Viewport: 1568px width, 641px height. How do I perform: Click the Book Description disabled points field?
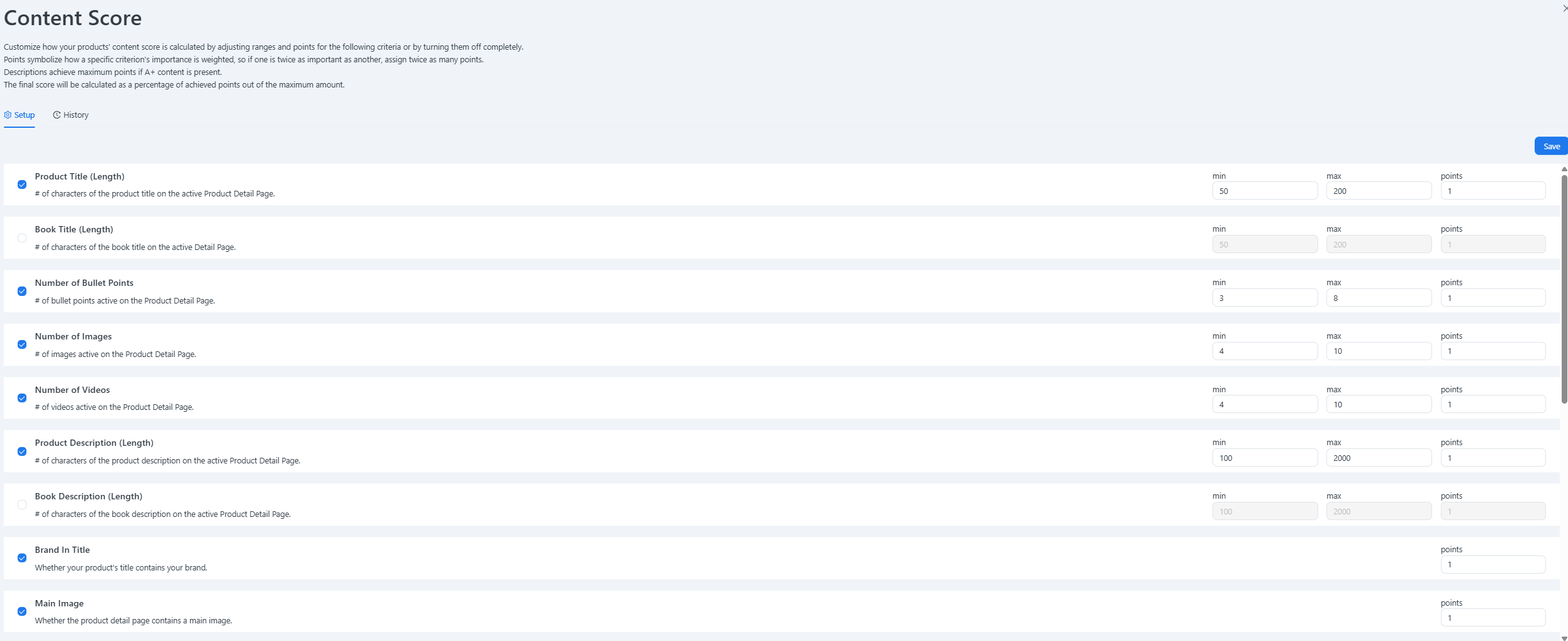[1493, 511]
